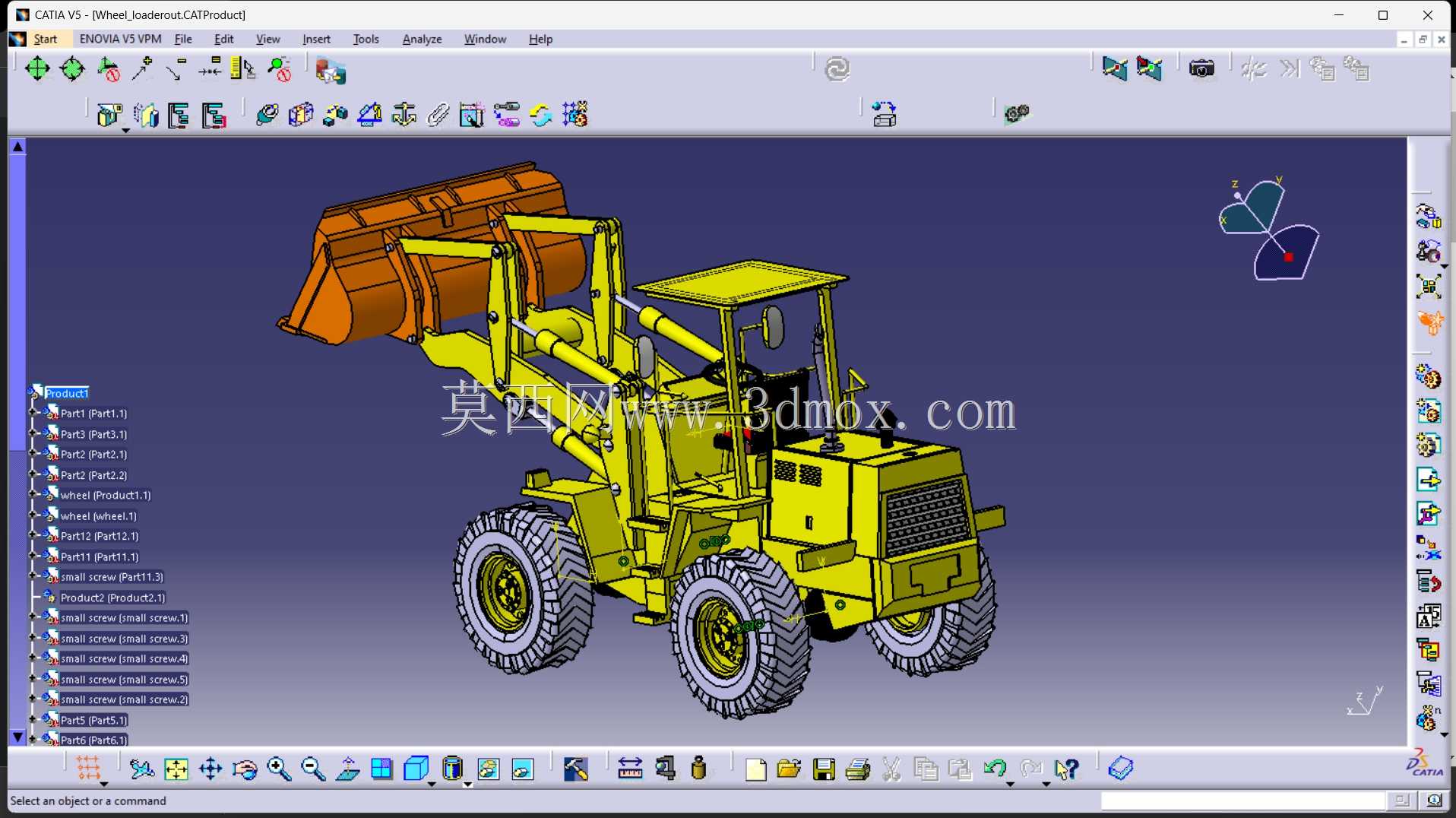This screenshot has height=818, width=1456.
Task: Select the Normal View icon
Action: [x=347, y=769]
